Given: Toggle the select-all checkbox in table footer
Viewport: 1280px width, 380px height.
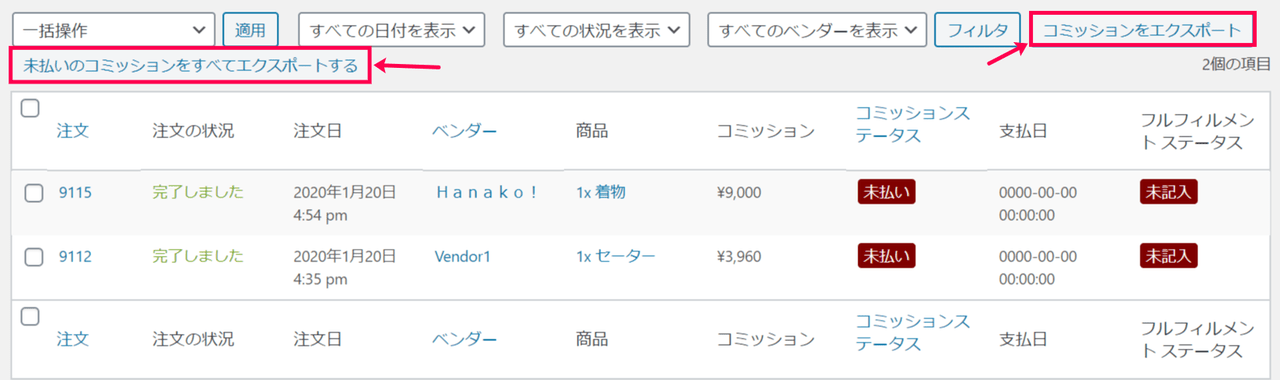Looking at the screenshot, I should (30, 316).
